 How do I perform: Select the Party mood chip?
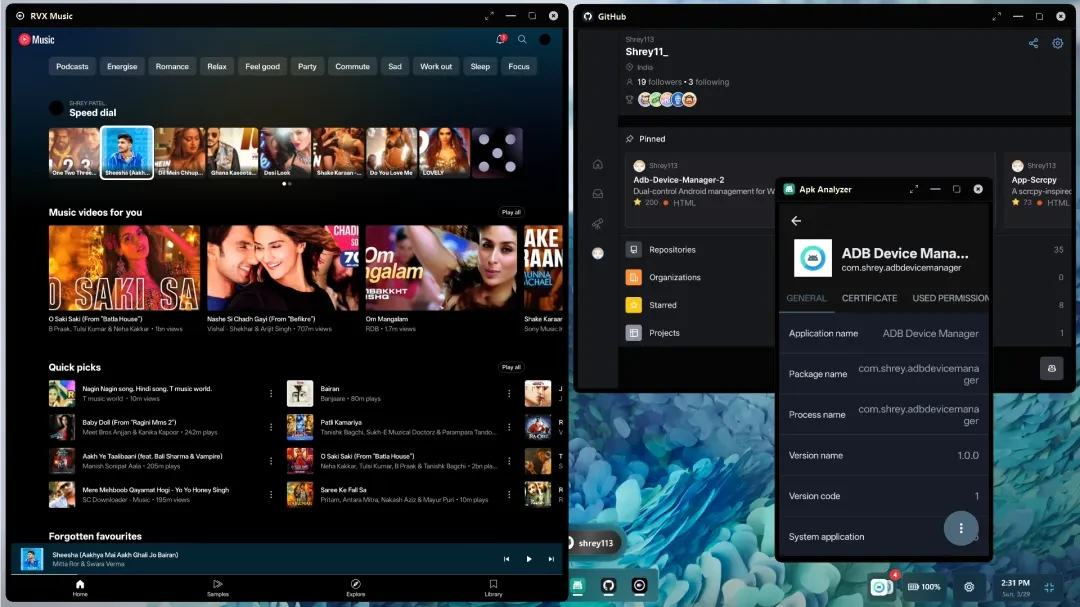307,66
